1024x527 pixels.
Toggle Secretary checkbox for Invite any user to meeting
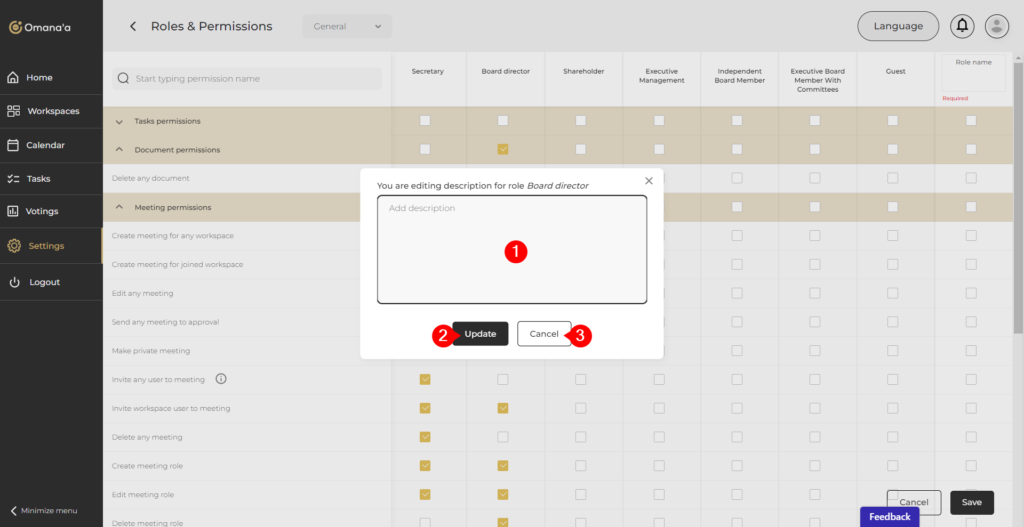[425, 380]
